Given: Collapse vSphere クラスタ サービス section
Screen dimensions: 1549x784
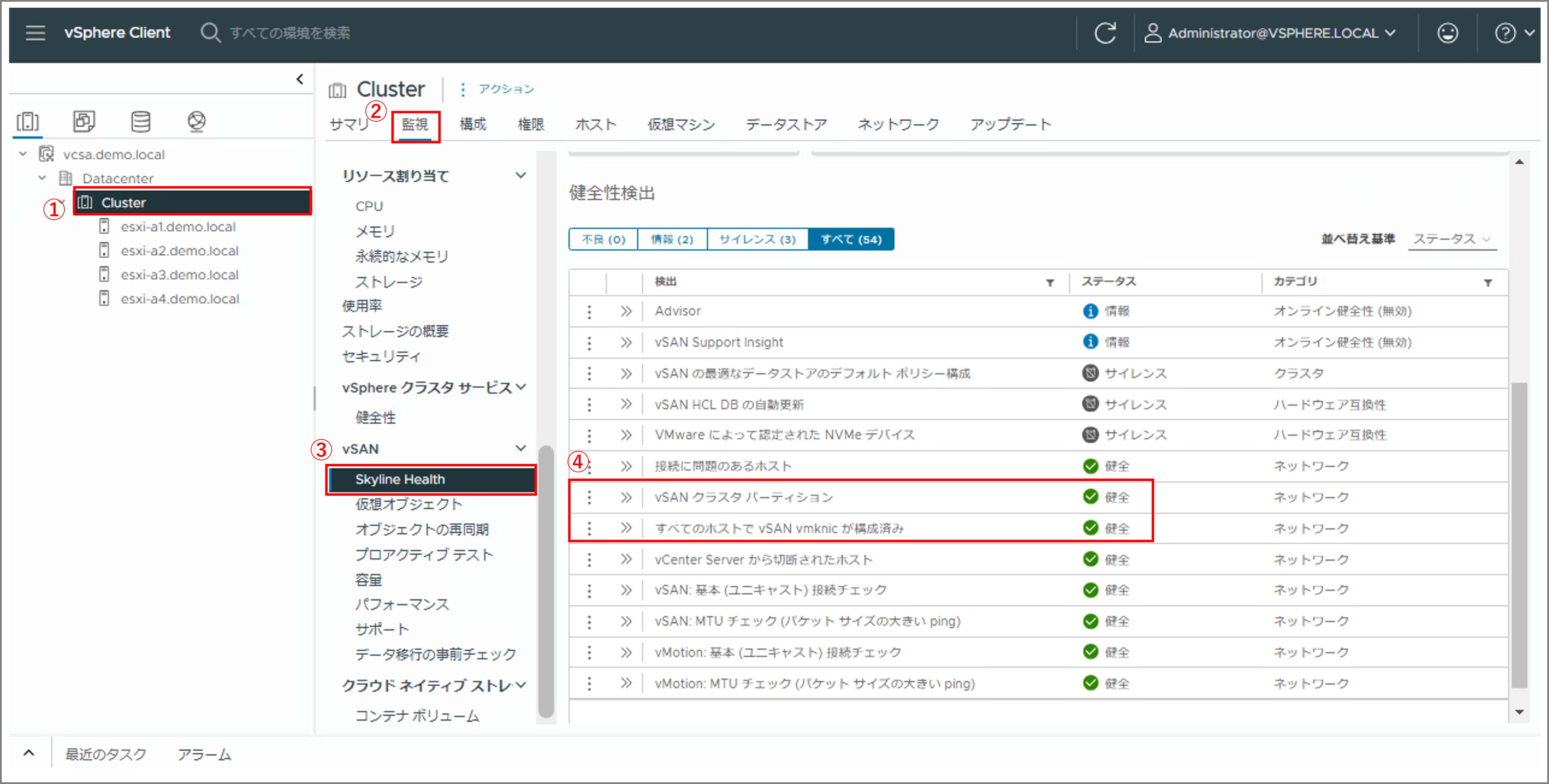Looking at the screenshot, I should tap(521, 387).
